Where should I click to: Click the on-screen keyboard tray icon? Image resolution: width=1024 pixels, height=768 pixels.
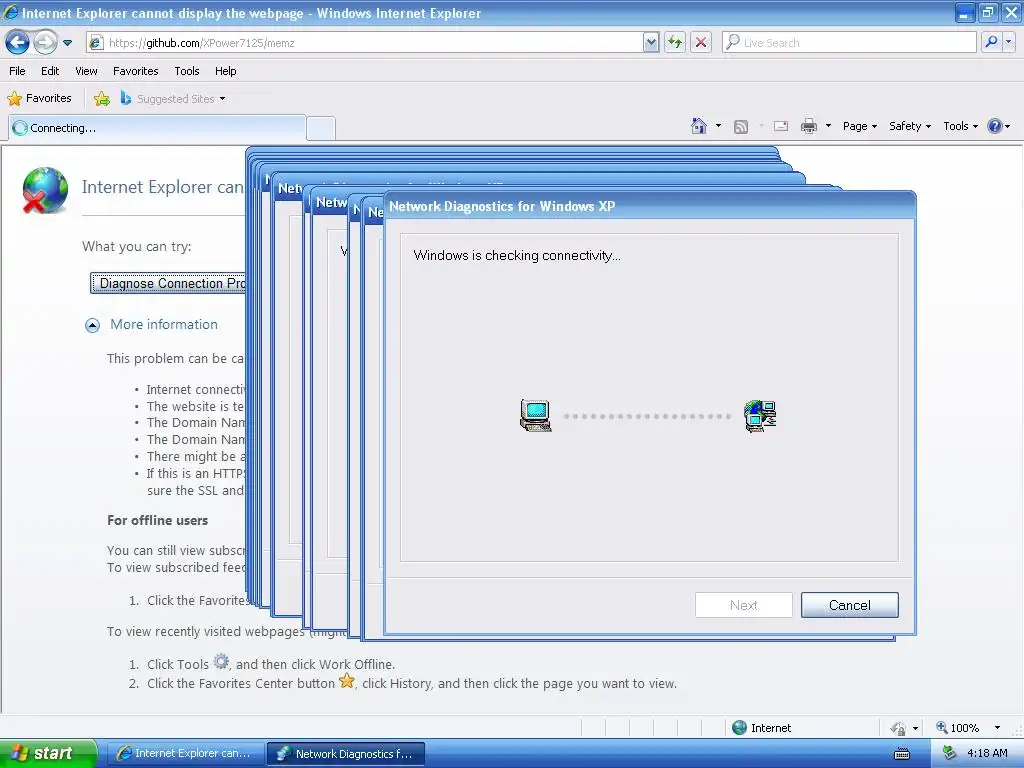point(901,754)
